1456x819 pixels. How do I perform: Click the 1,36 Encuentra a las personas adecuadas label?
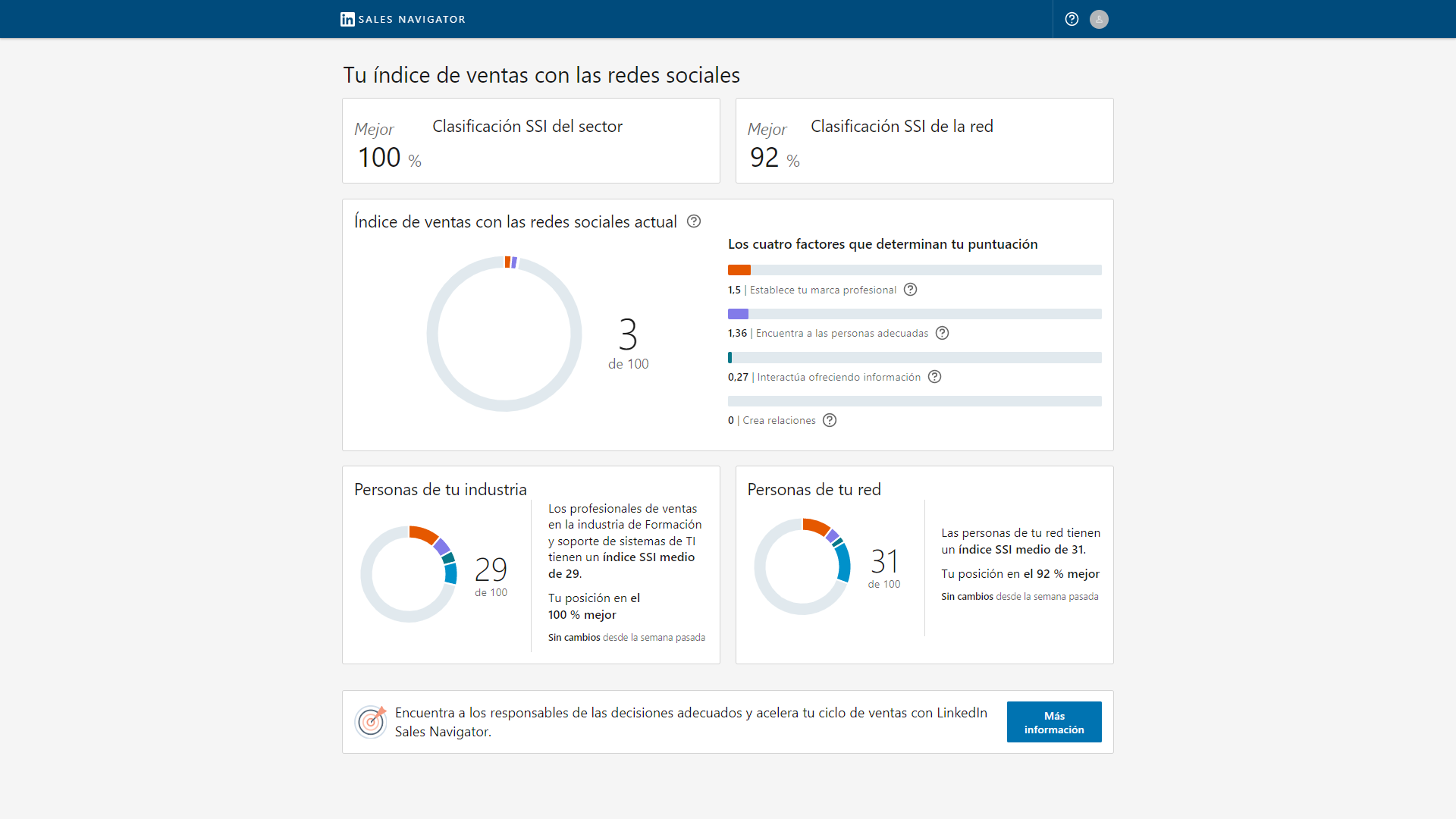pyautogui.click(x=828, y=333)
